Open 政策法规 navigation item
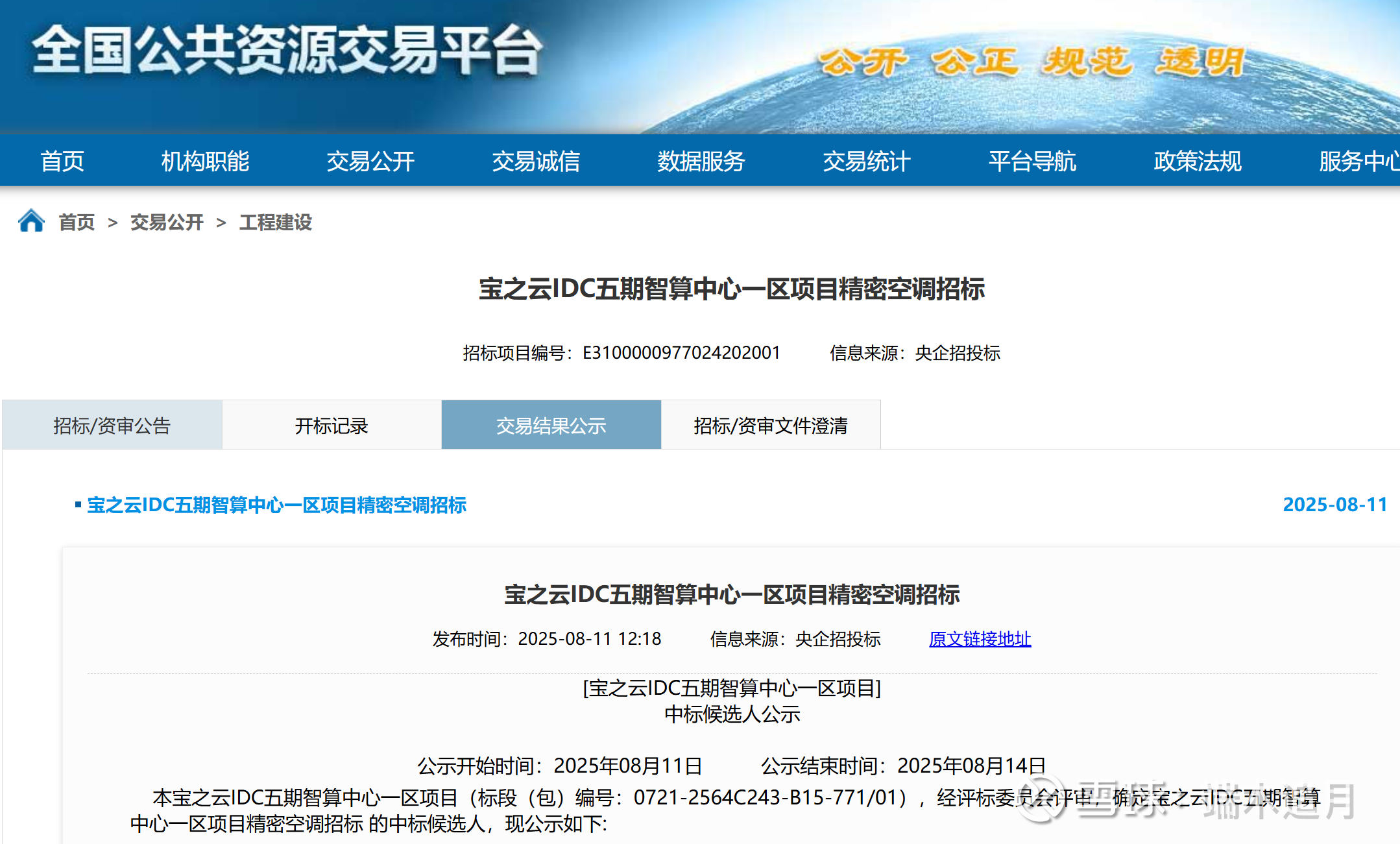Screen dimensions: 1400x844 pyautogui.click(x=1198, y=161)
